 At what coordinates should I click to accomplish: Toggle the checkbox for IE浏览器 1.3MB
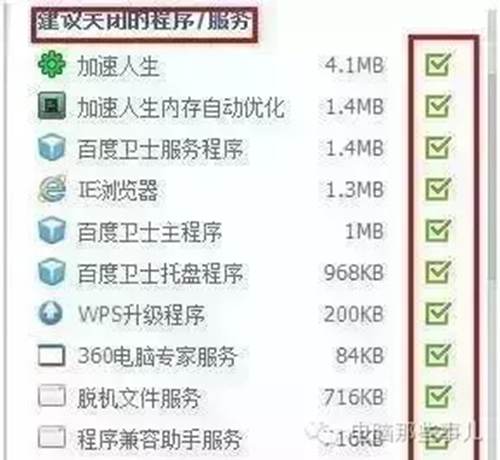438,189
